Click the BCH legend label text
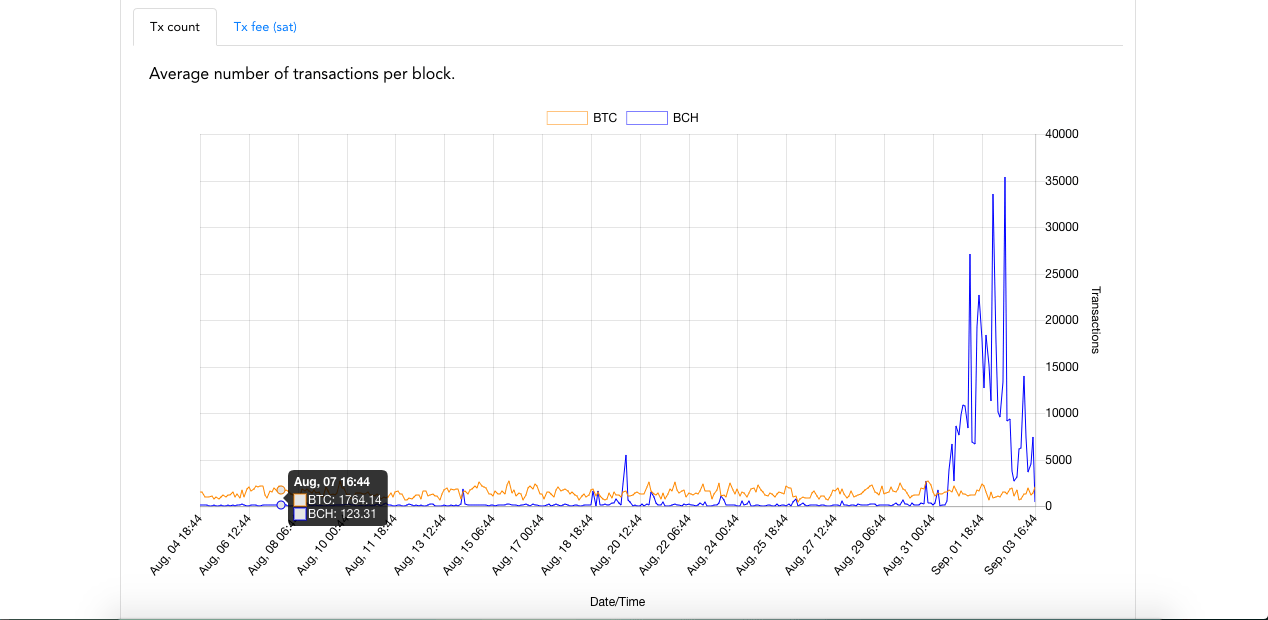Image resolution: width=1268 pixels, height=620 pixels. [x=686, y=118]
